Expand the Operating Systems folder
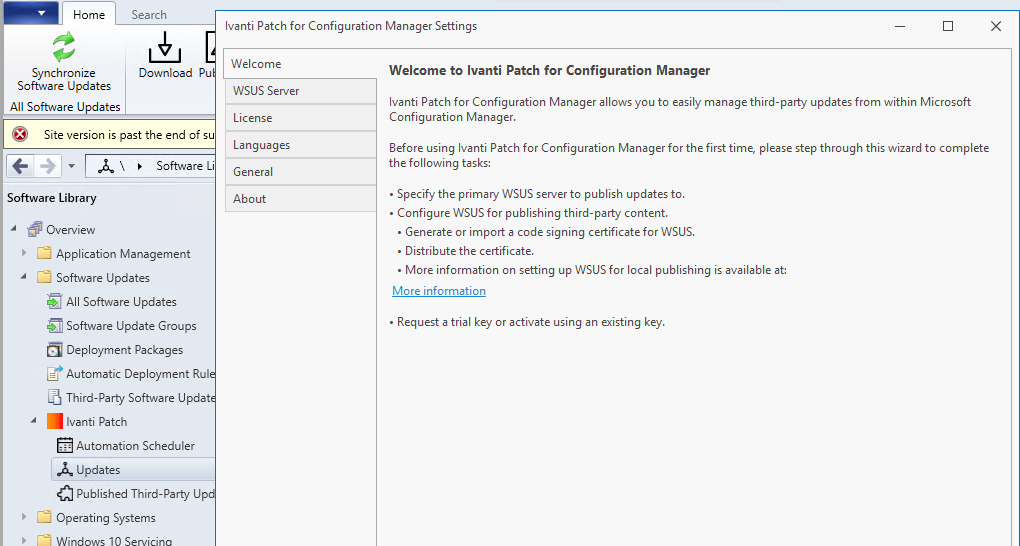 point(24,518)
